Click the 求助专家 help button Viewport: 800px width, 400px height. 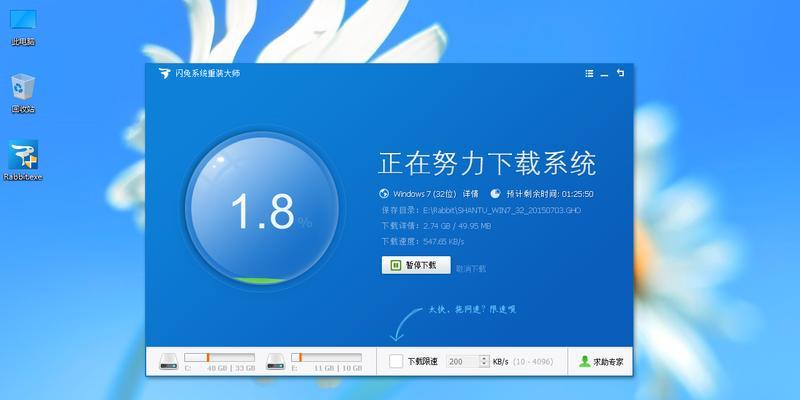[x=601, y=362]
